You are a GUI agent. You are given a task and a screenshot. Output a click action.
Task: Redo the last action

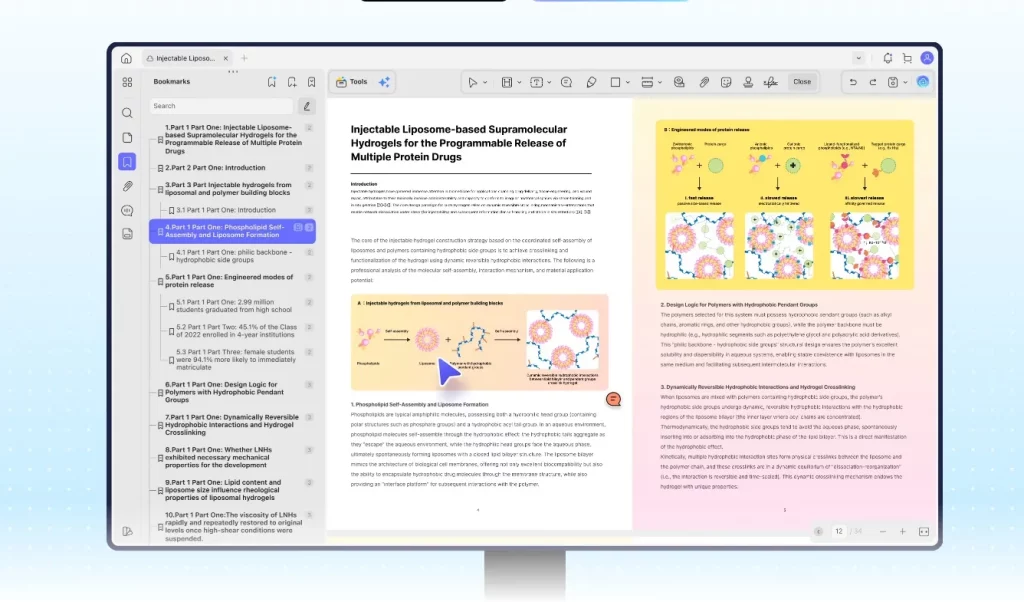coord(872,82)
